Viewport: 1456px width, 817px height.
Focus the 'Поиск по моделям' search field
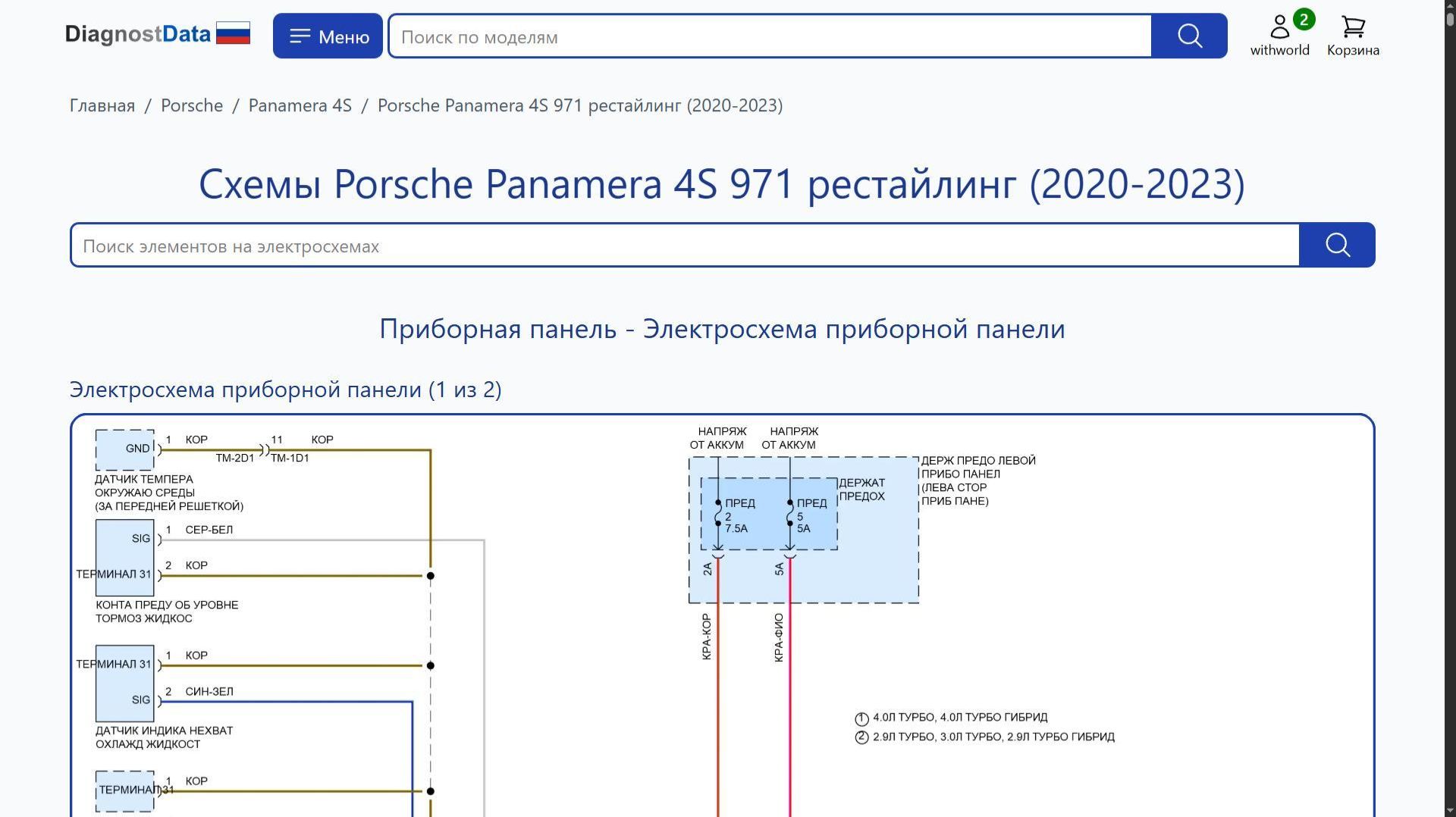pos(770,36)
